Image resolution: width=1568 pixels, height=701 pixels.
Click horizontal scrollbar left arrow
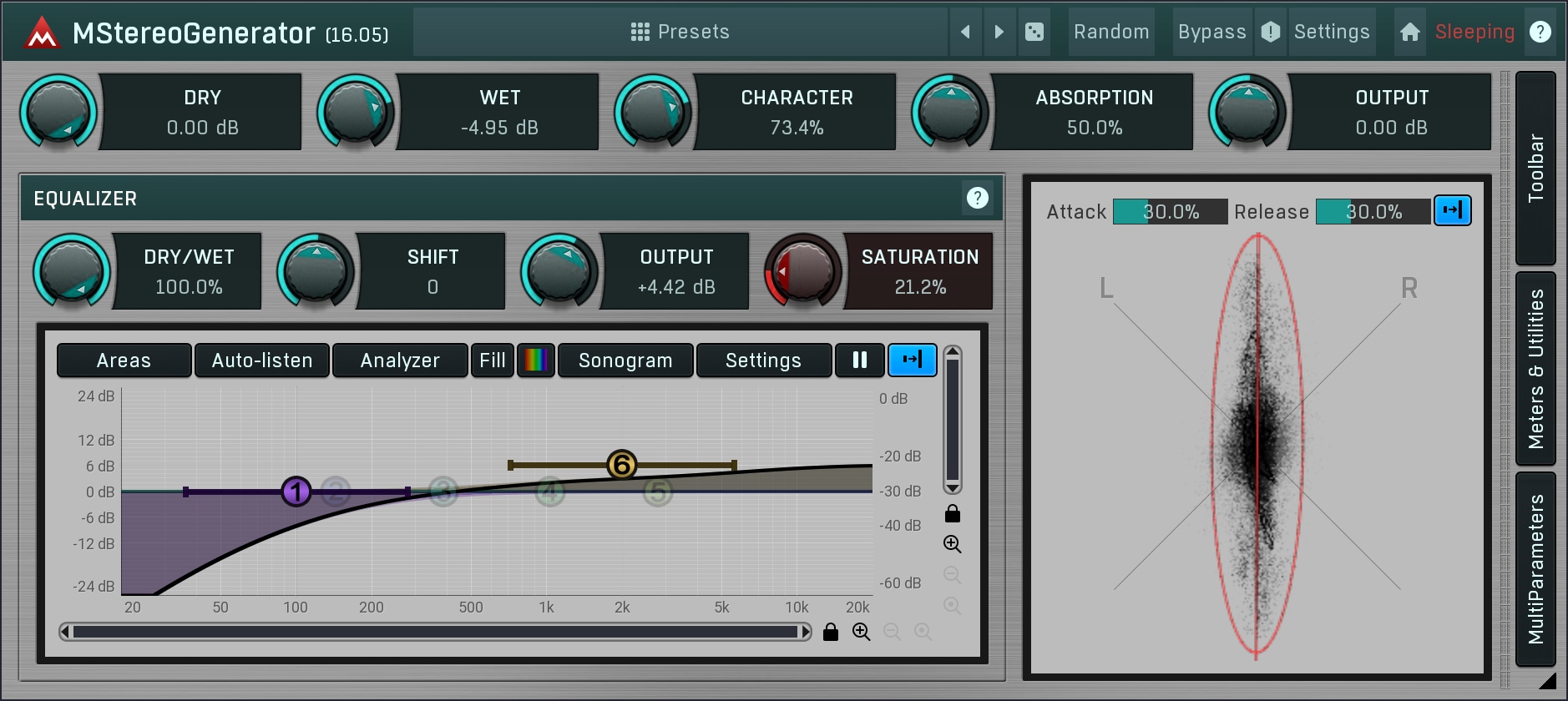[66, 632]
